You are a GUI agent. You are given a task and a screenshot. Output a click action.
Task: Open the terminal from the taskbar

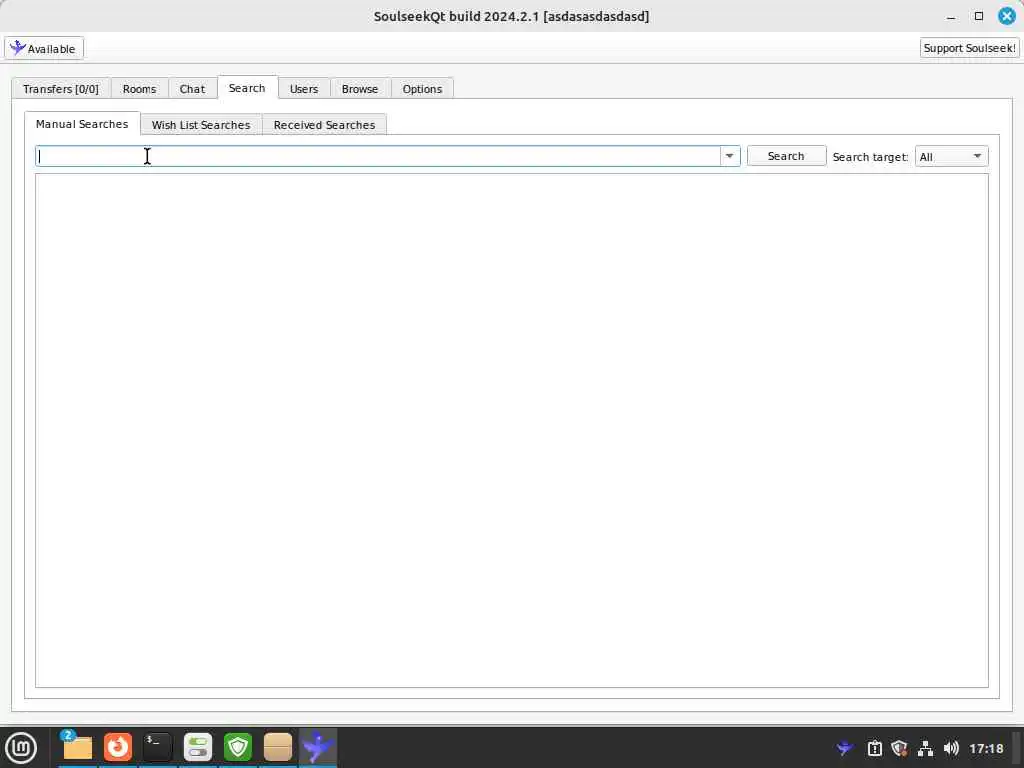click(157, 748)
